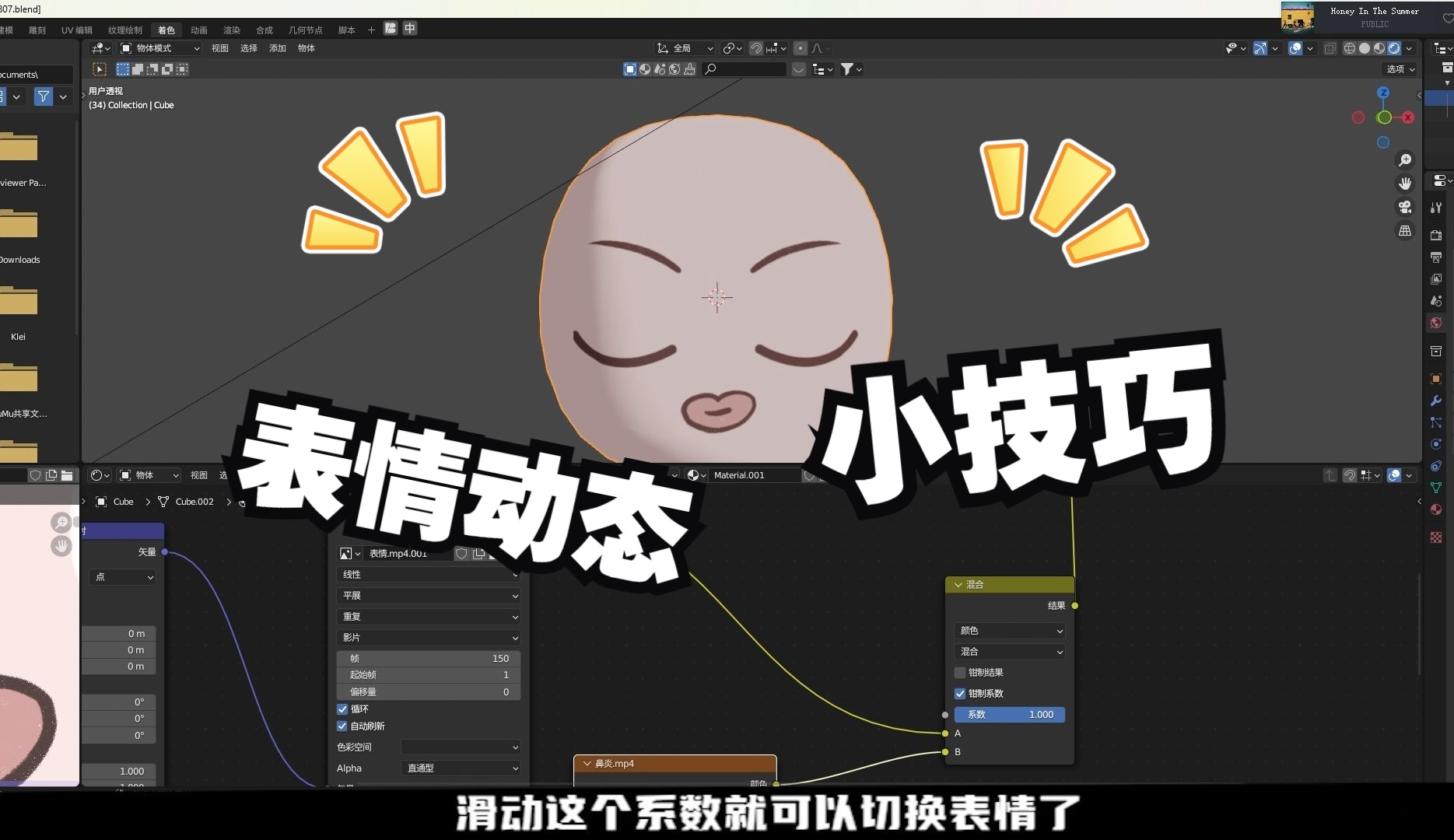Switch to the 纹理绘制 workspace tab
Screen dimensions: 1454x840
point(124,30)
